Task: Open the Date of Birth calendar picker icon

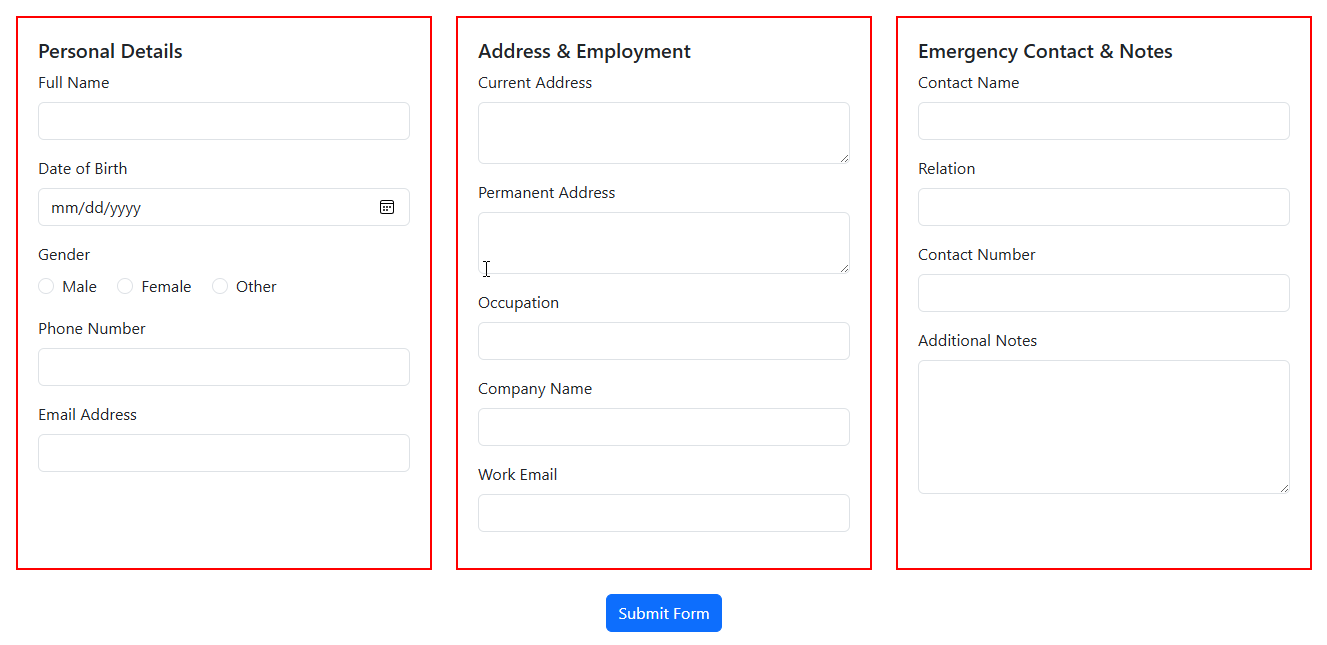Action: coord(387,207)
